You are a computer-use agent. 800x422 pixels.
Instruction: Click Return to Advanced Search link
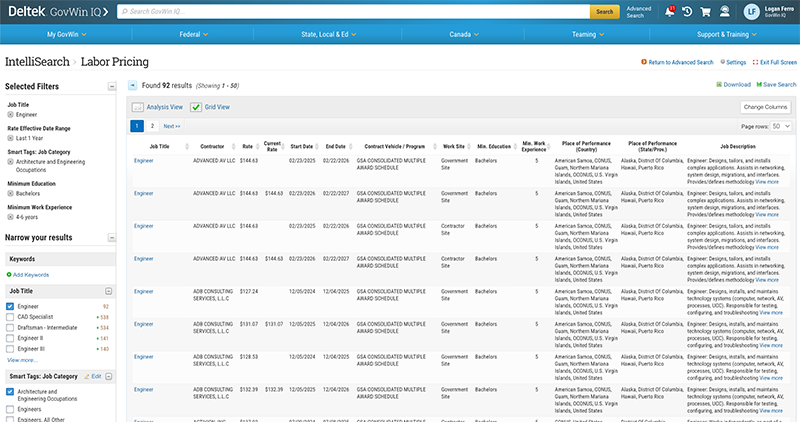click(680, 62)
